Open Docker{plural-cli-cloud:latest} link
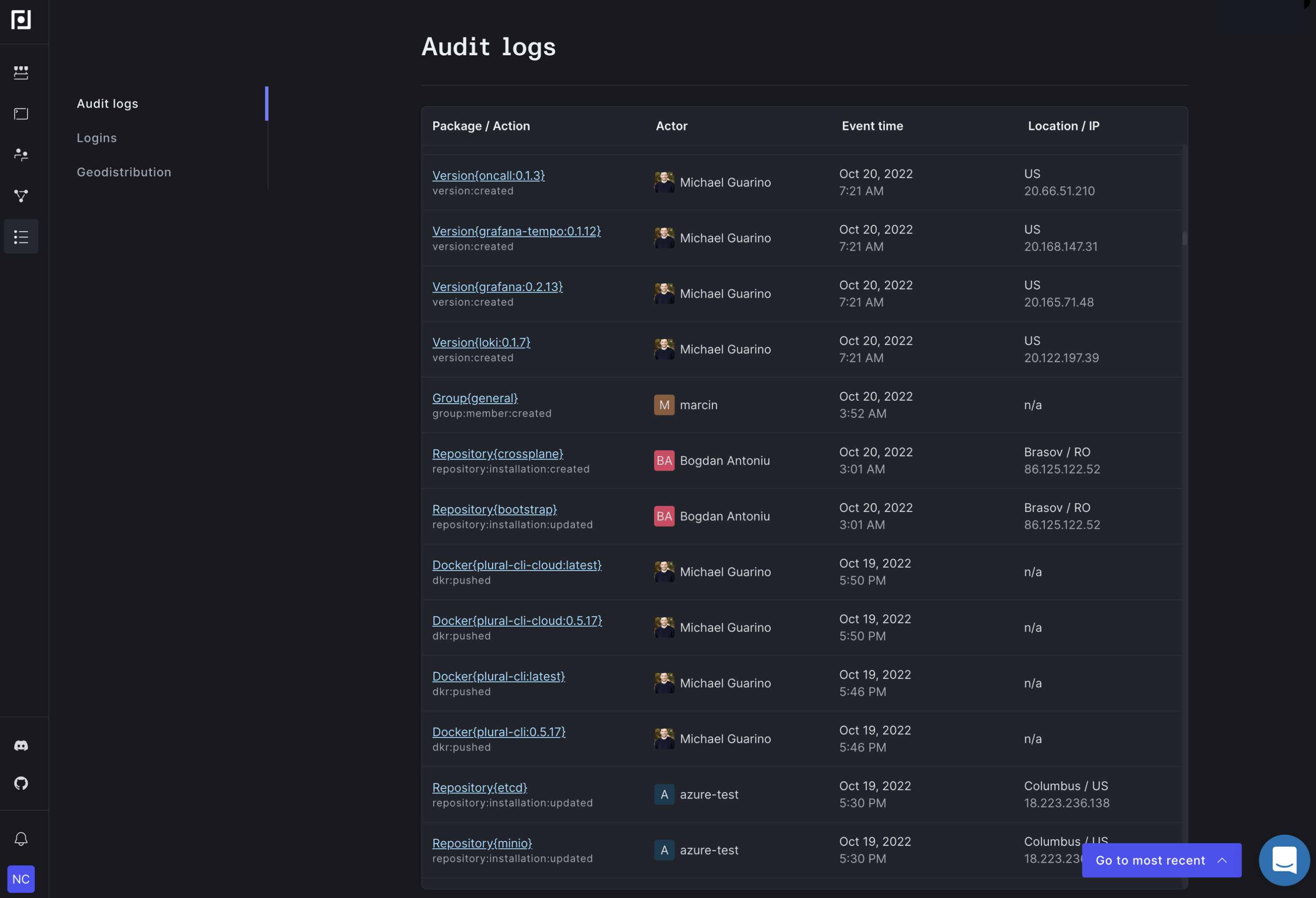This screenshot has height=898, width=1316. 517,565
